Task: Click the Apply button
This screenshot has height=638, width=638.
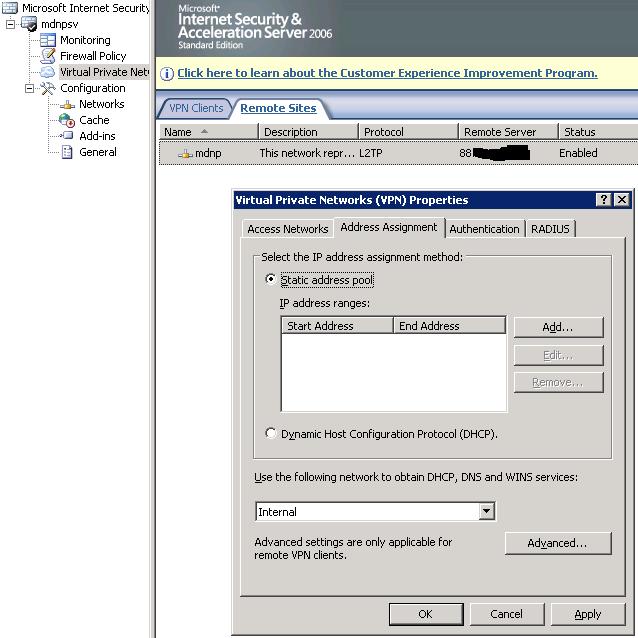Action: pyautogui.click(x=588, y=614)
